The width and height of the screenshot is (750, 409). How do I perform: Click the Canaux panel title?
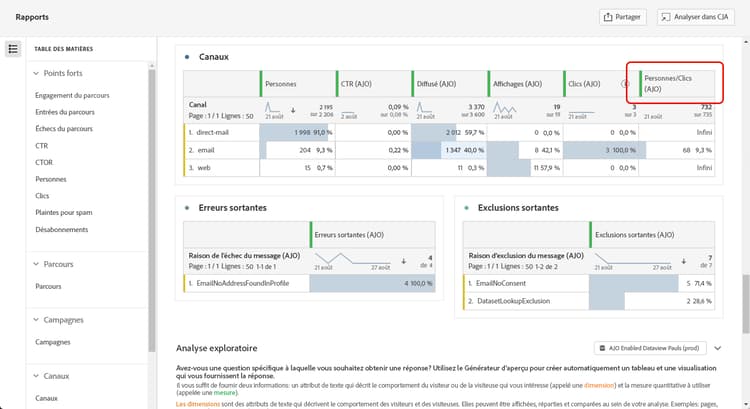pos(214,57)
